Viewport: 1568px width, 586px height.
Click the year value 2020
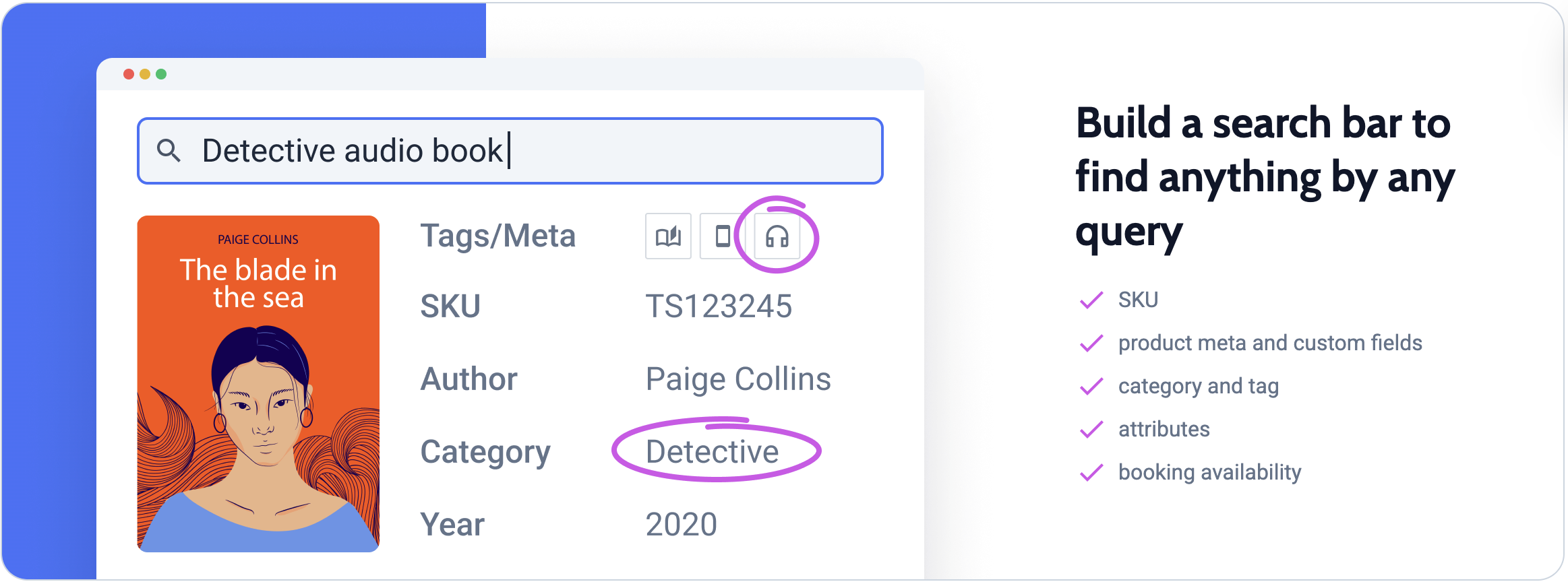coord(682,525)
